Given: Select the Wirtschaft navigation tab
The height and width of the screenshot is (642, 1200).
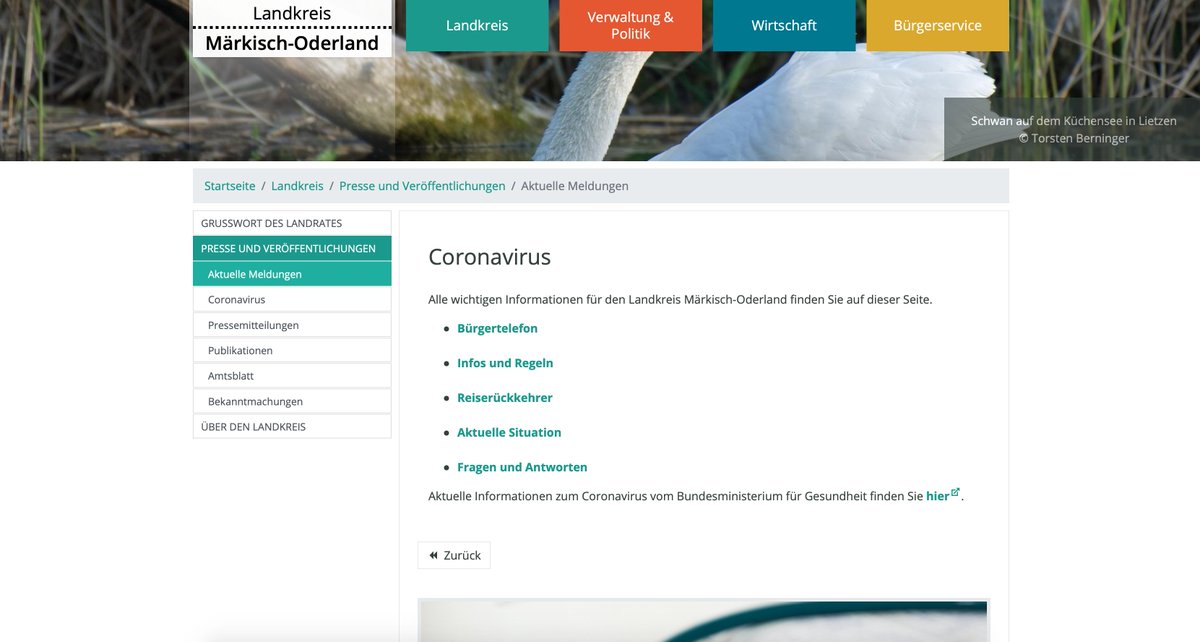Looking at the screenshot, I should tap(784, 25).
